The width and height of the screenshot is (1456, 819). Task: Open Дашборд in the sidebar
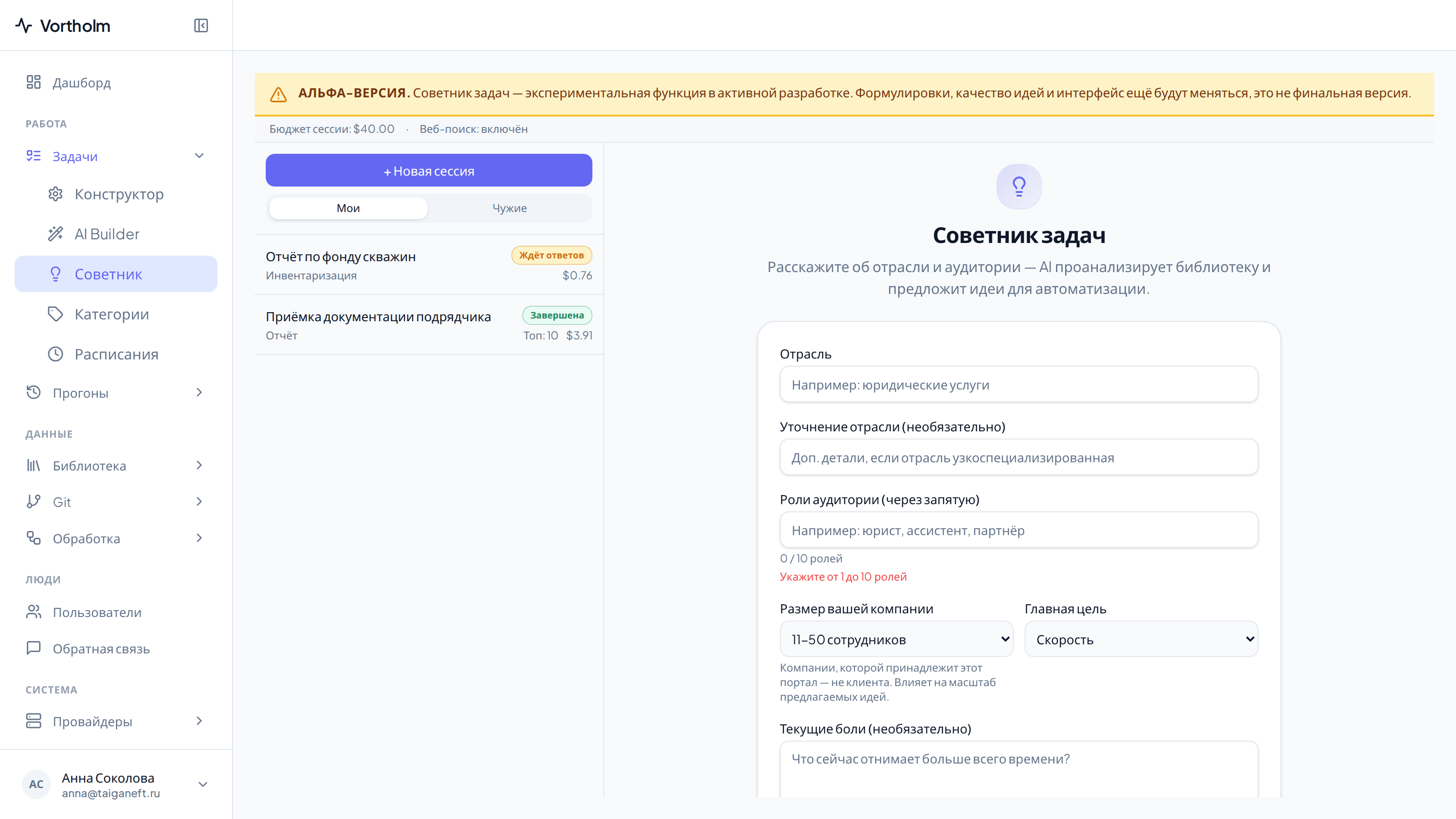(116, 82)
